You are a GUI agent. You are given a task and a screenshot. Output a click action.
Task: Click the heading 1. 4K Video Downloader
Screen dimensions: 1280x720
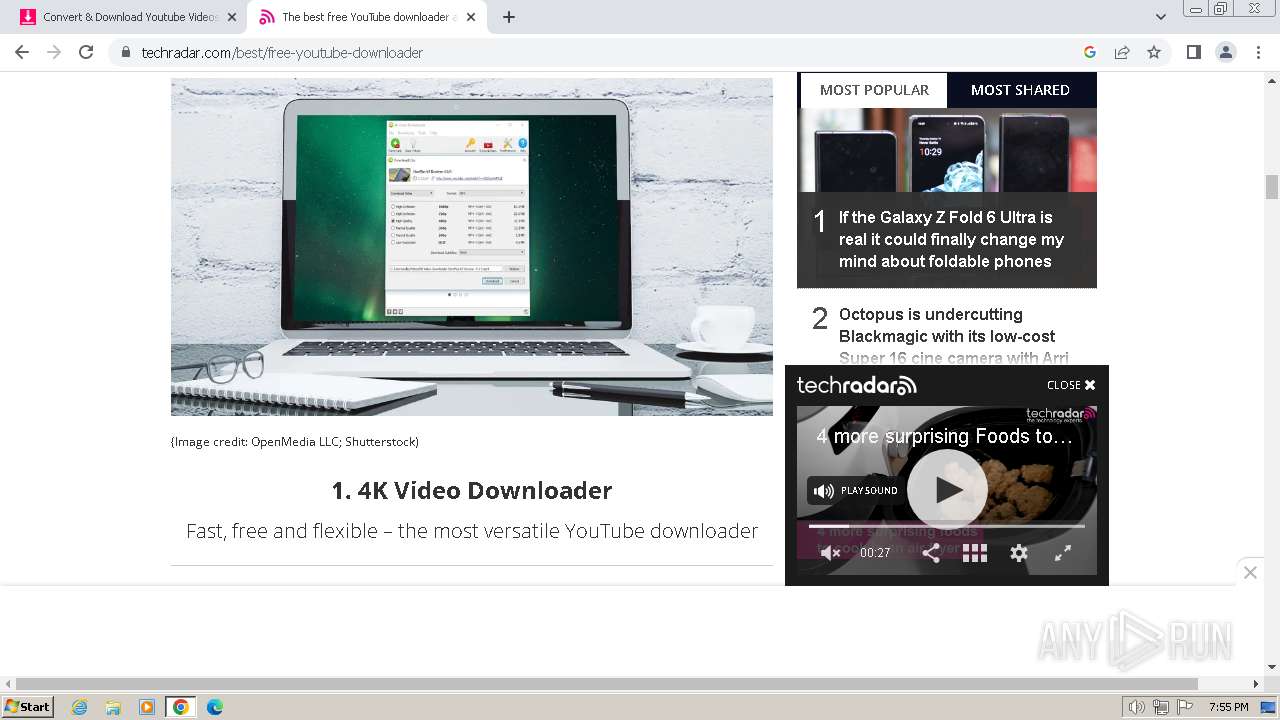472,491
